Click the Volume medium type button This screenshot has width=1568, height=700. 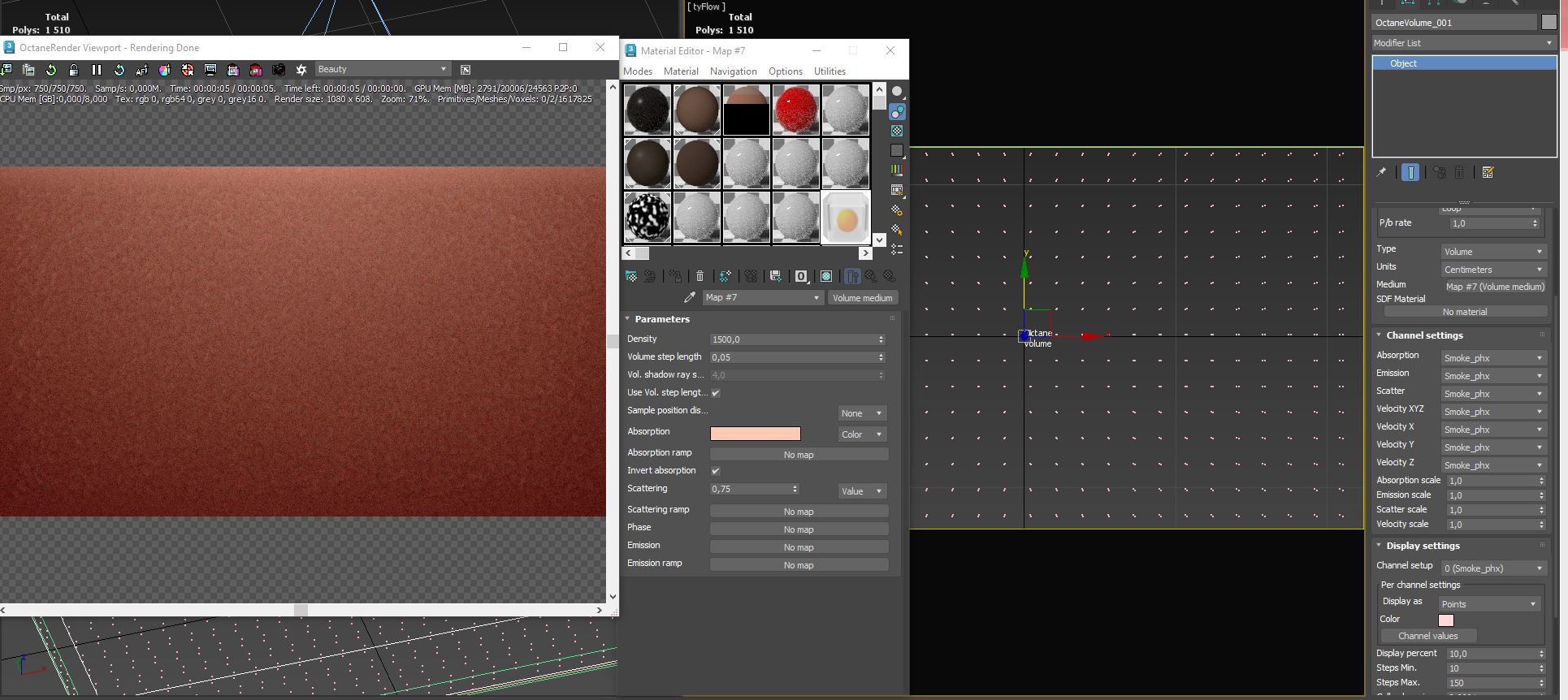point(862,298)
